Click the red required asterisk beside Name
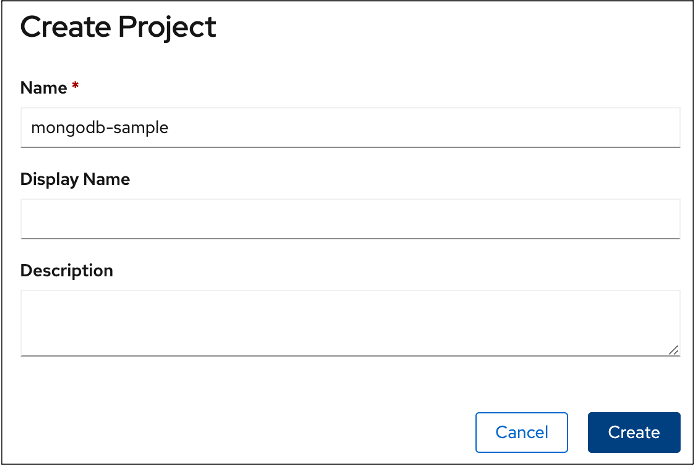The image size is (694, 466). tap(75, 88)
